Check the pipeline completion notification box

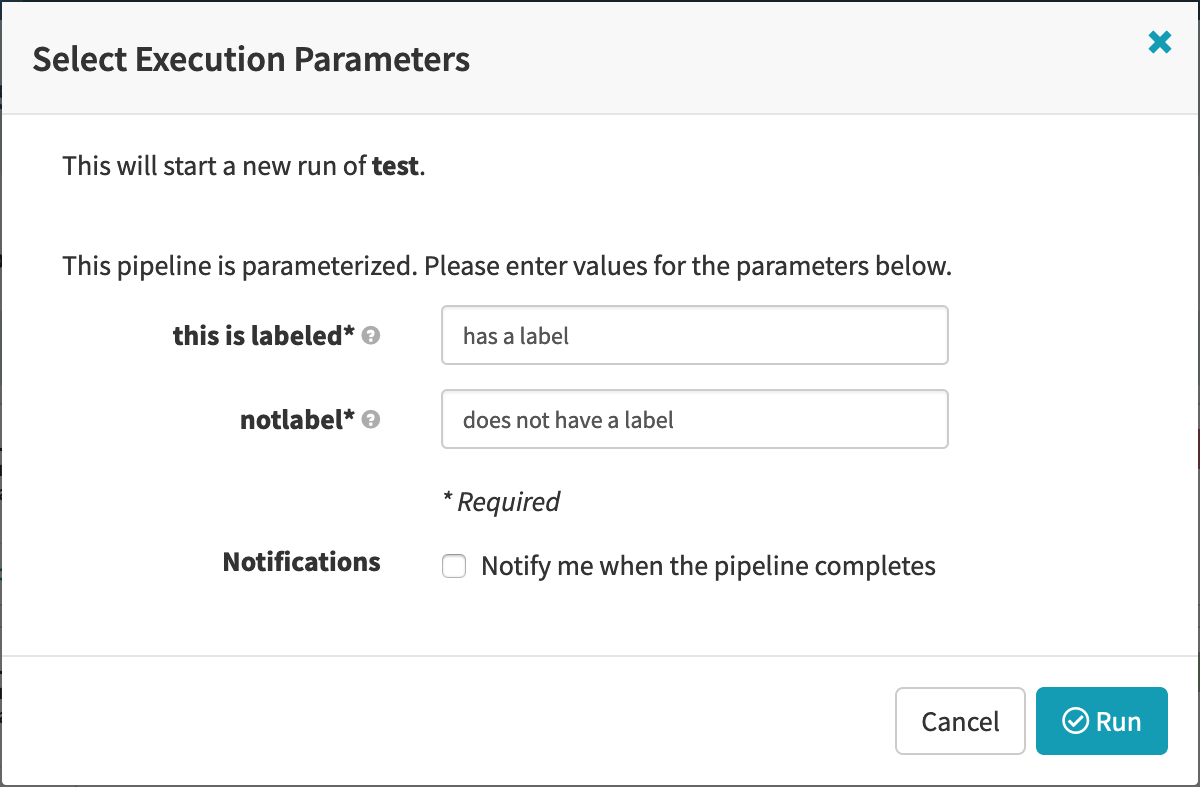click(454, 566)
